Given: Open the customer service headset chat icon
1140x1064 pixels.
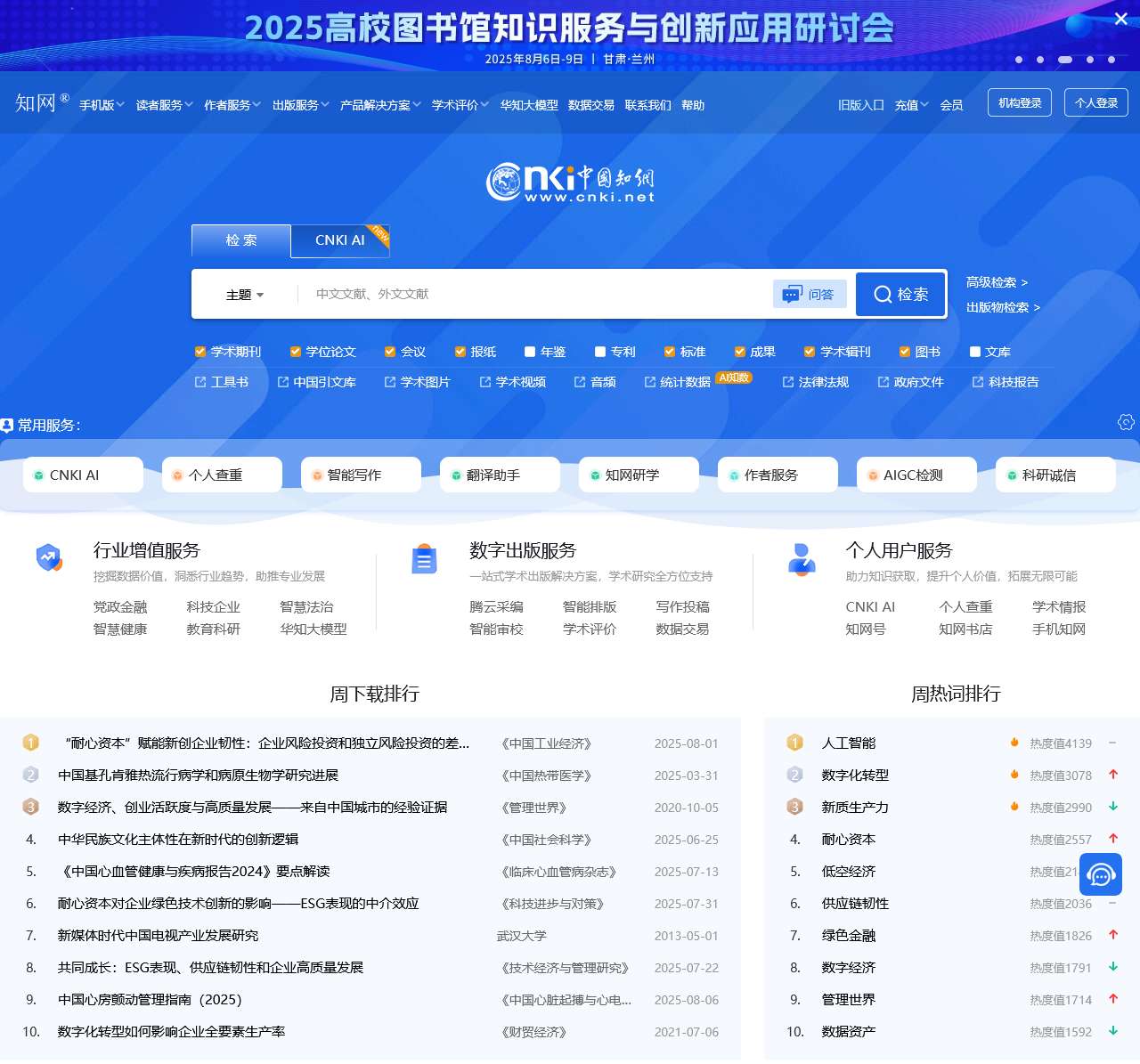Looking at the screenshot, I should [x=1101, y=874].
